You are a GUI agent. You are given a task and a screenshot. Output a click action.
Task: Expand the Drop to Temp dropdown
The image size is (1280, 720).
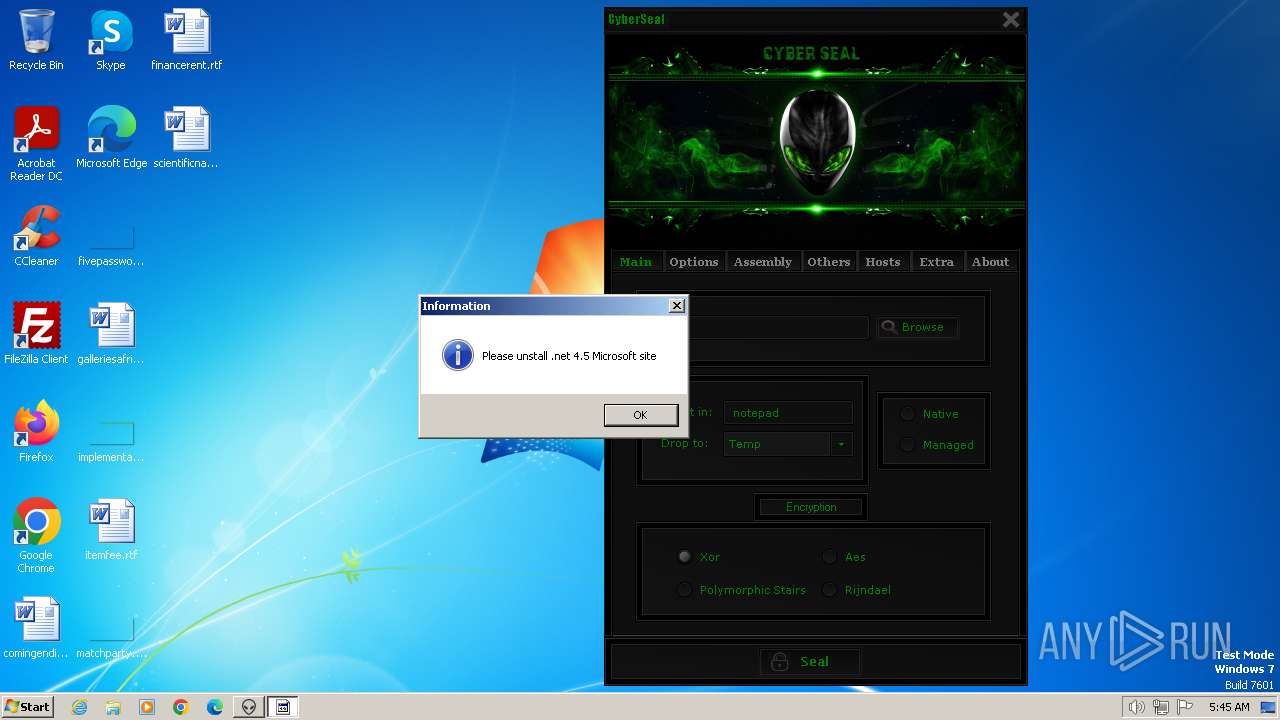tap(841, 444)
